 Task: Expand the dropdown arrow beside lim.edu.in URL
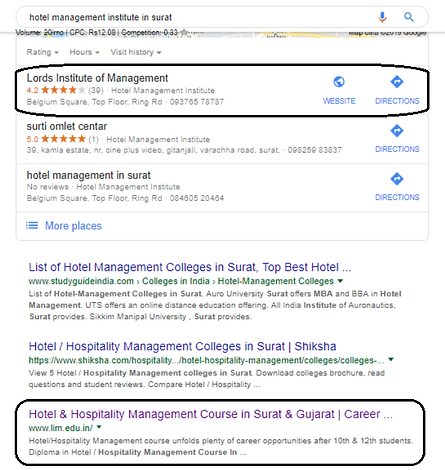click(99, 427)
